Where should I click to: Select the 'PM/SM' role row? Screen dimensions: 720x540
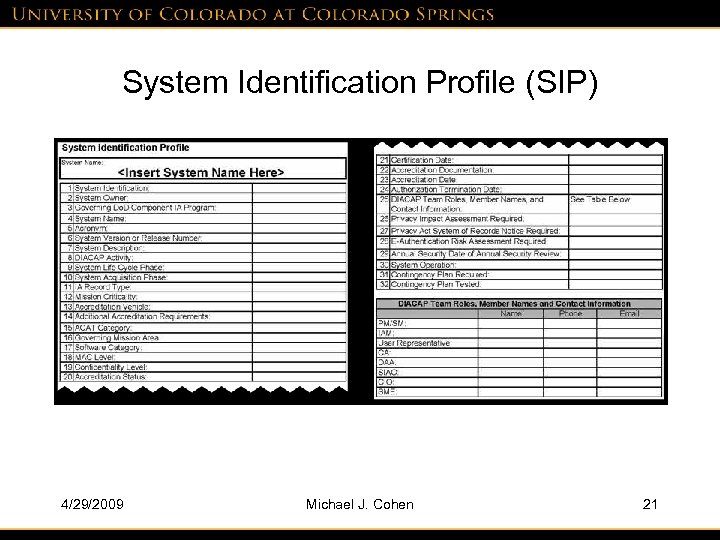(519, 323)
